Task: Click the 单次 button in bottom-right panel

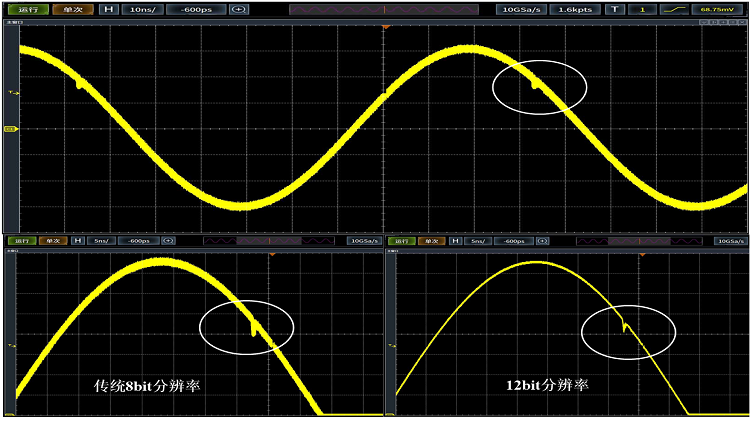Action: click(x=430, y=241)
